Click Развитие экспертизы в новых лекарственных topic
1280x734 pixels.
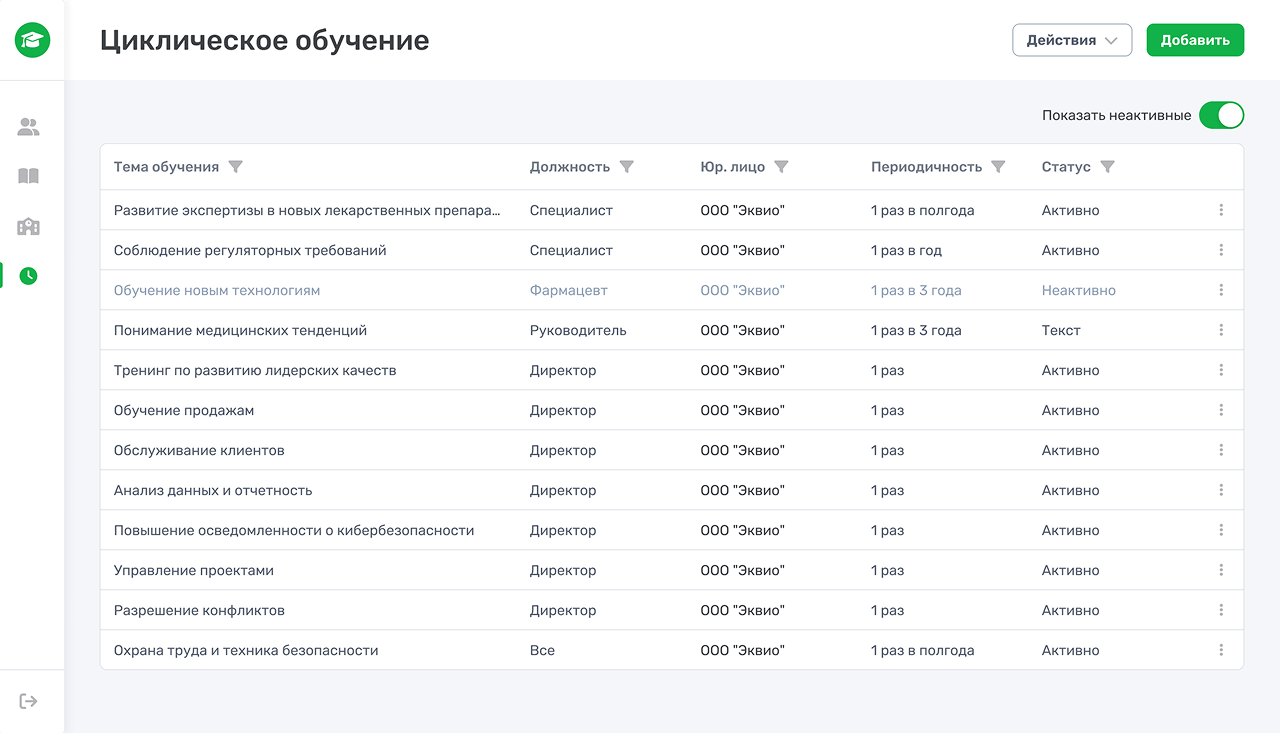coord(307,210)
